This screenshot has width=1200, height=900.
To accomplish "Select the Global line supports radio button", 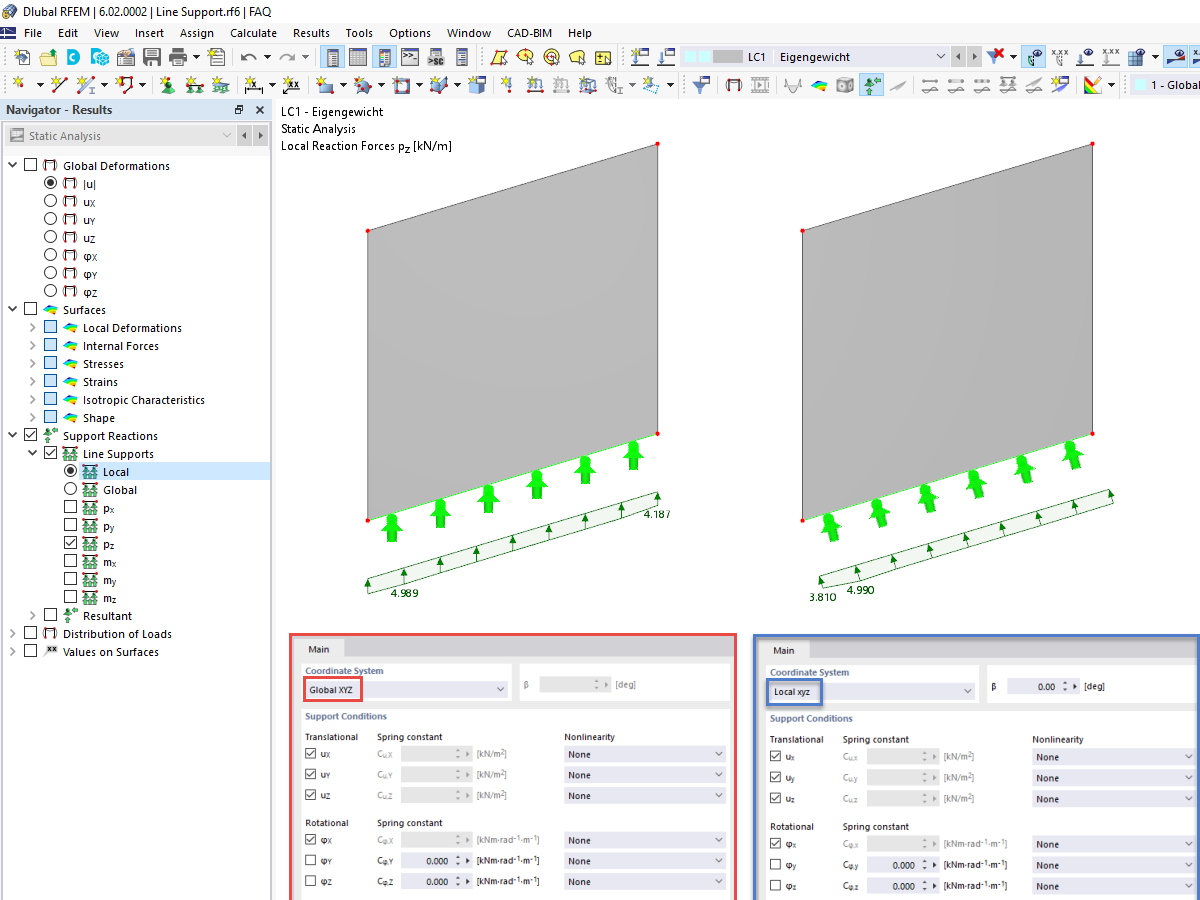I will [70, 490].
